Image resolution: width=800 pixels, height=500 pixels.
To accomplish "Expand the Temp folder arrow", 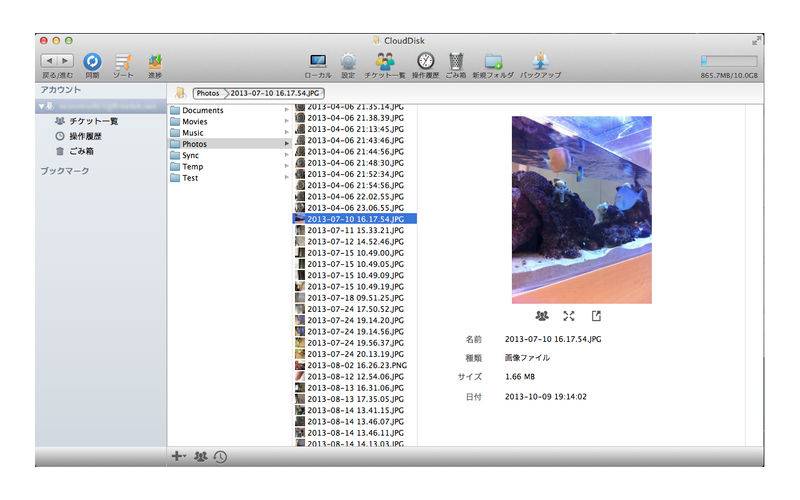I will [286, 166].
